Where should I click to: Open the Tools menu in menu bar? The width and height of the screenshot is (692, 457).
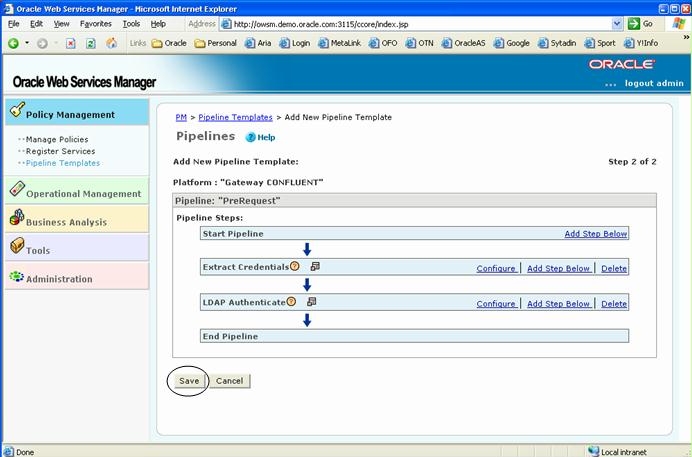tap(131, 23)
